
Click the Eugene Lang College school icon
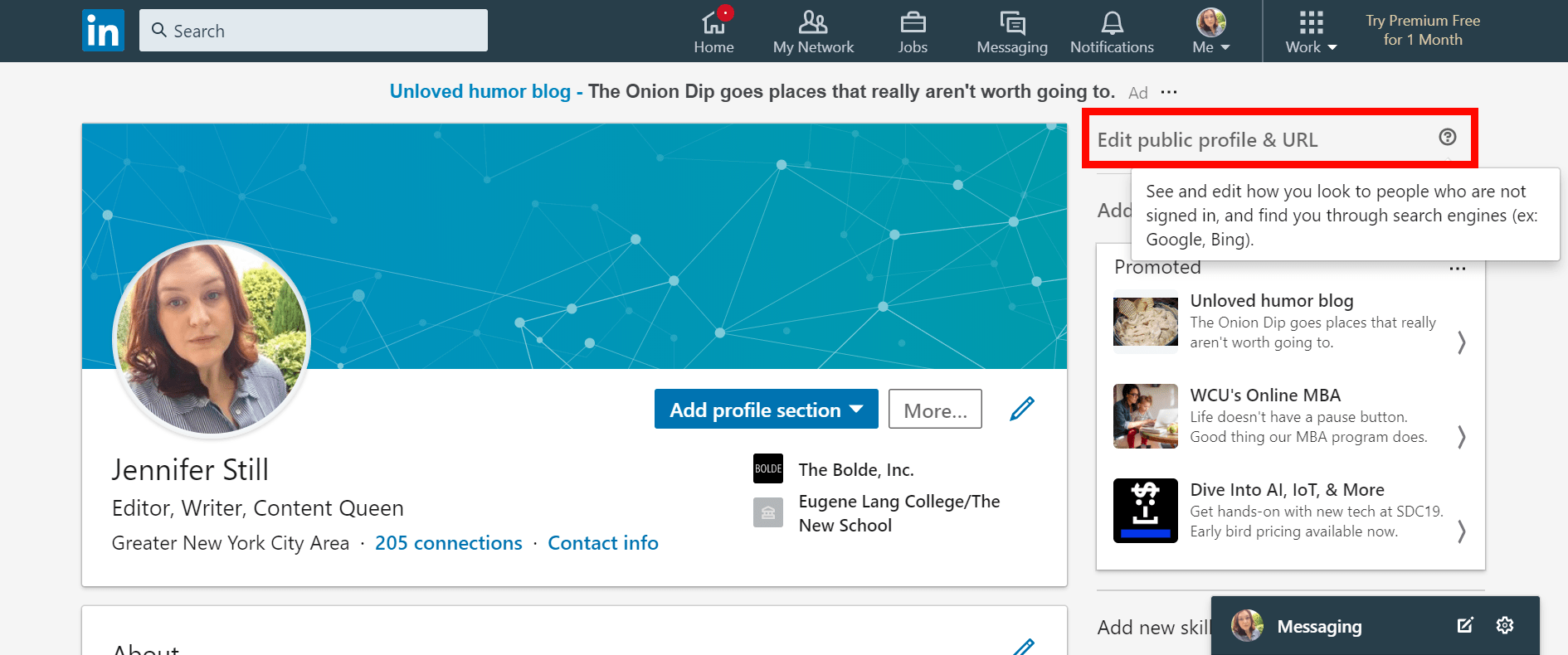[768, 512]
